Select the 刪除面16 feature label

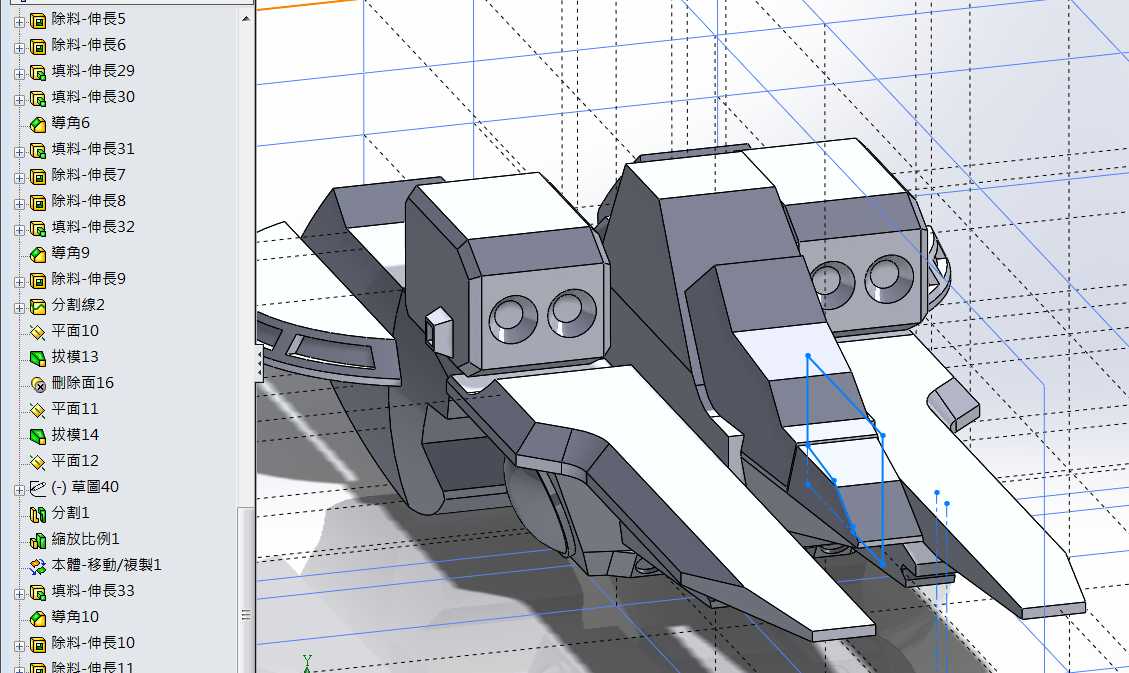[x=83, y=382]
